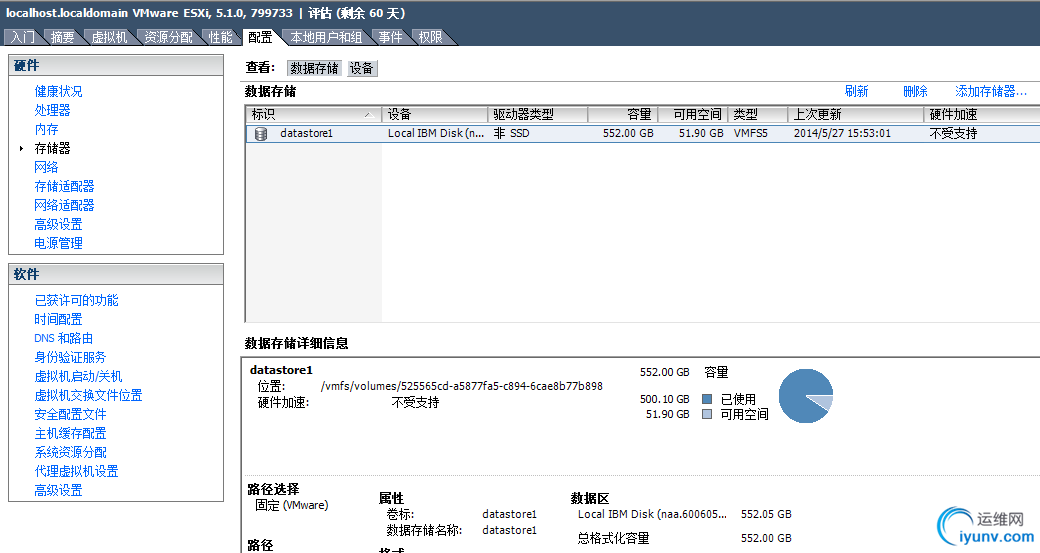Open 高级设置 in the hardware list
Viewport: 1040px width, 553px height.
[x=58, y=224]
